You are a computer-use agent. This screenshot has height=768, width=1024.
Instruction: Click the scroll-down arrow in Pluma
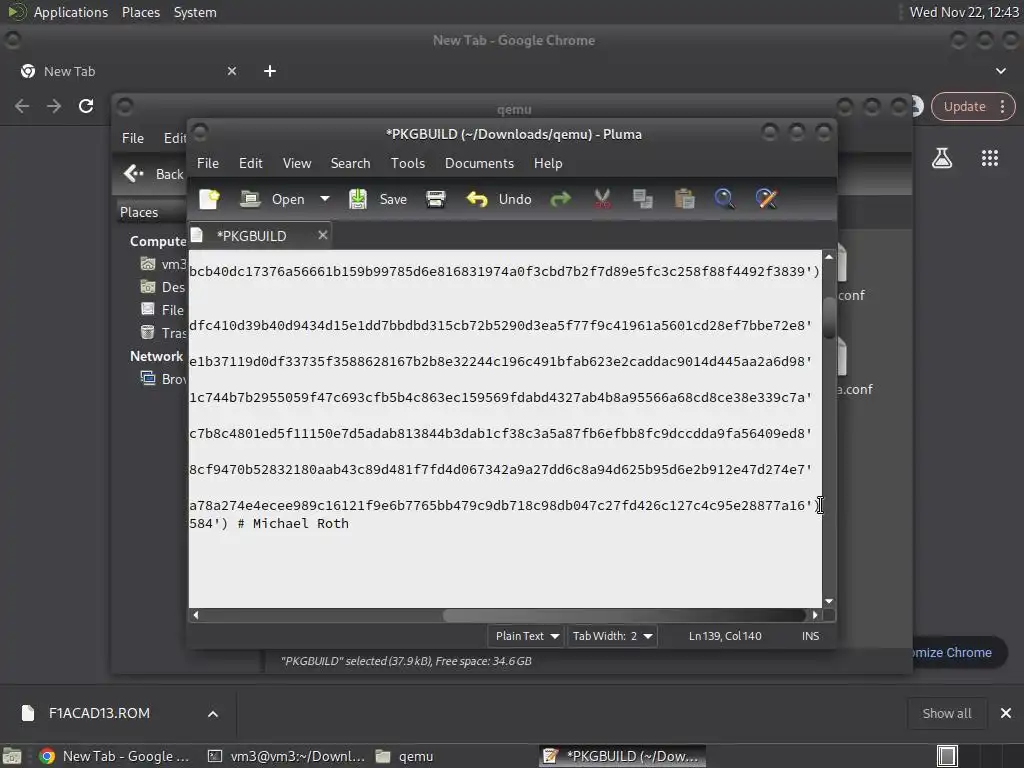(x=829, y=601)
